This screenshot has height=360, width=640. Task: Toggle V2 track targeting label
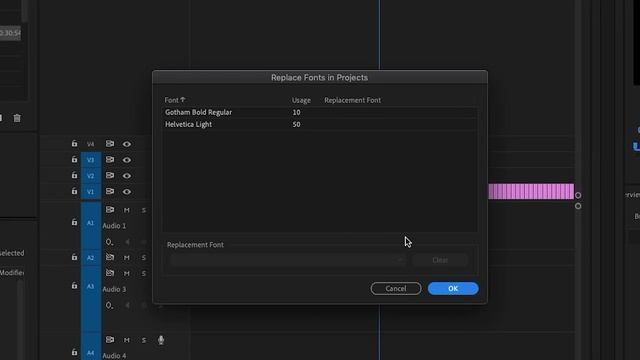tap(91, 176)
